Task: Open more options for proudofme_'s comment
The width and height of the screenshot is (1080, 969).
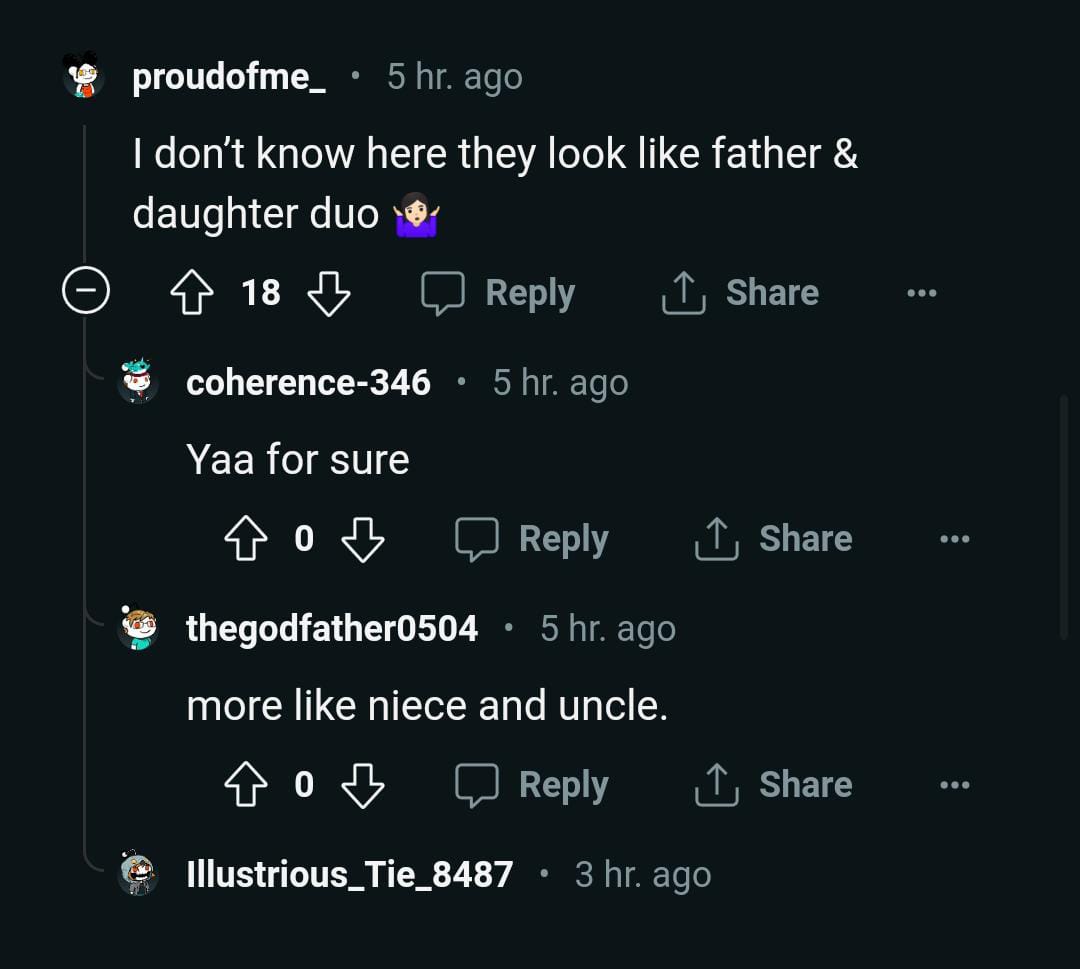Action: (921, 293)
